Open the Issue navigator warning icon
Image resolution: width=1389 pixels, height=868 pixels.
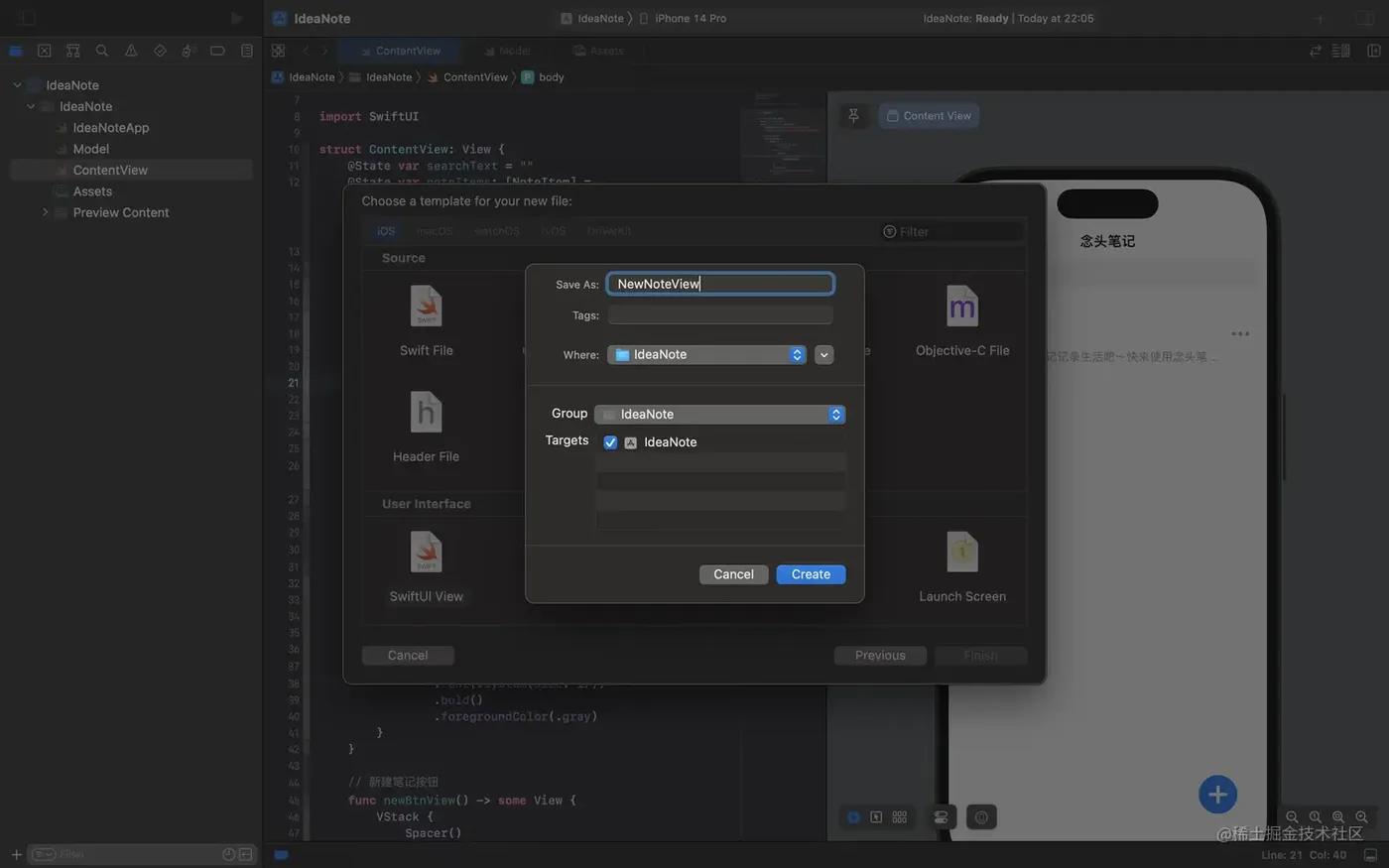[131, 51]
